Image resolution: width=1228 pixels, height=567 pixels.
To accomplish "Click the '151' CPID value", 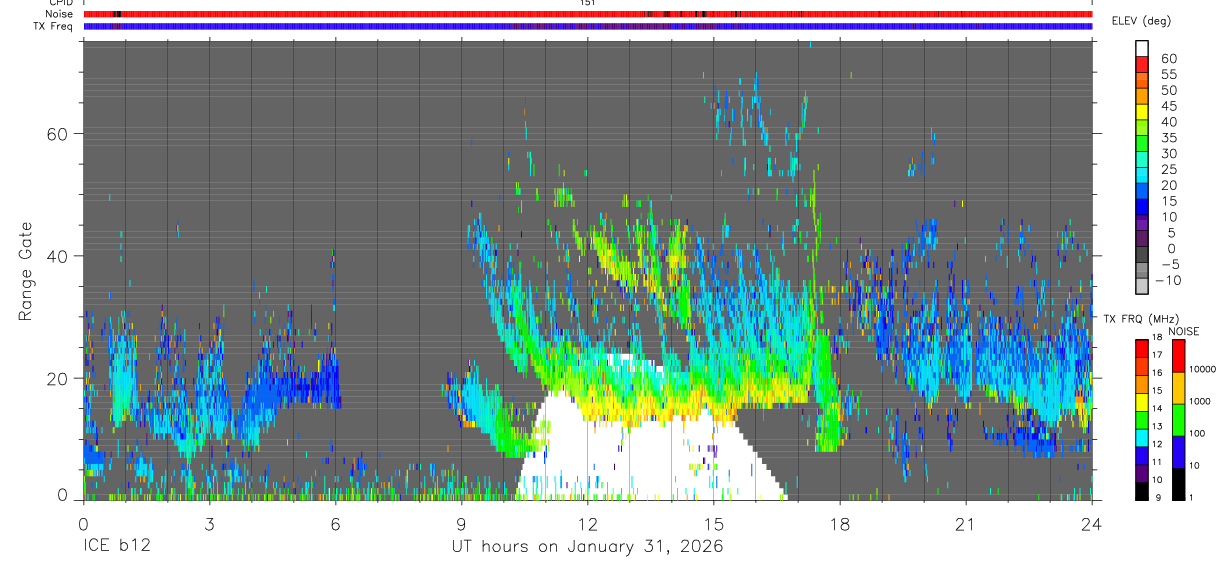I will [587, 3].
